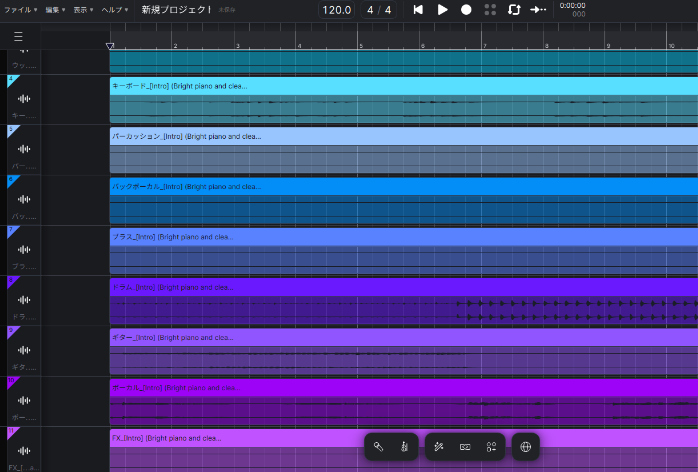Open the 編集 dropdown menu

tap(55, 9)
